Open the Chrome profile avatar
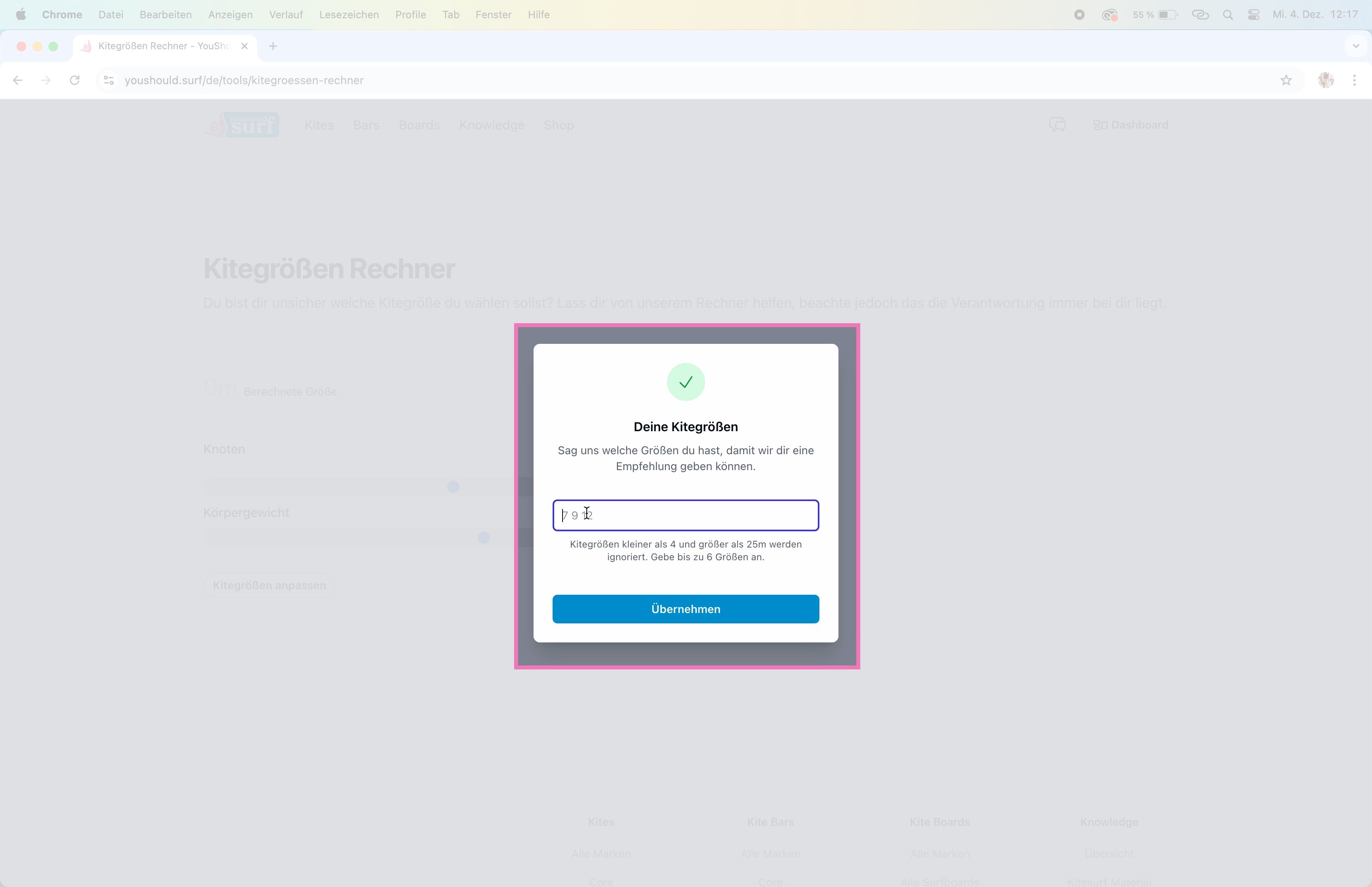 [1326, 80]
